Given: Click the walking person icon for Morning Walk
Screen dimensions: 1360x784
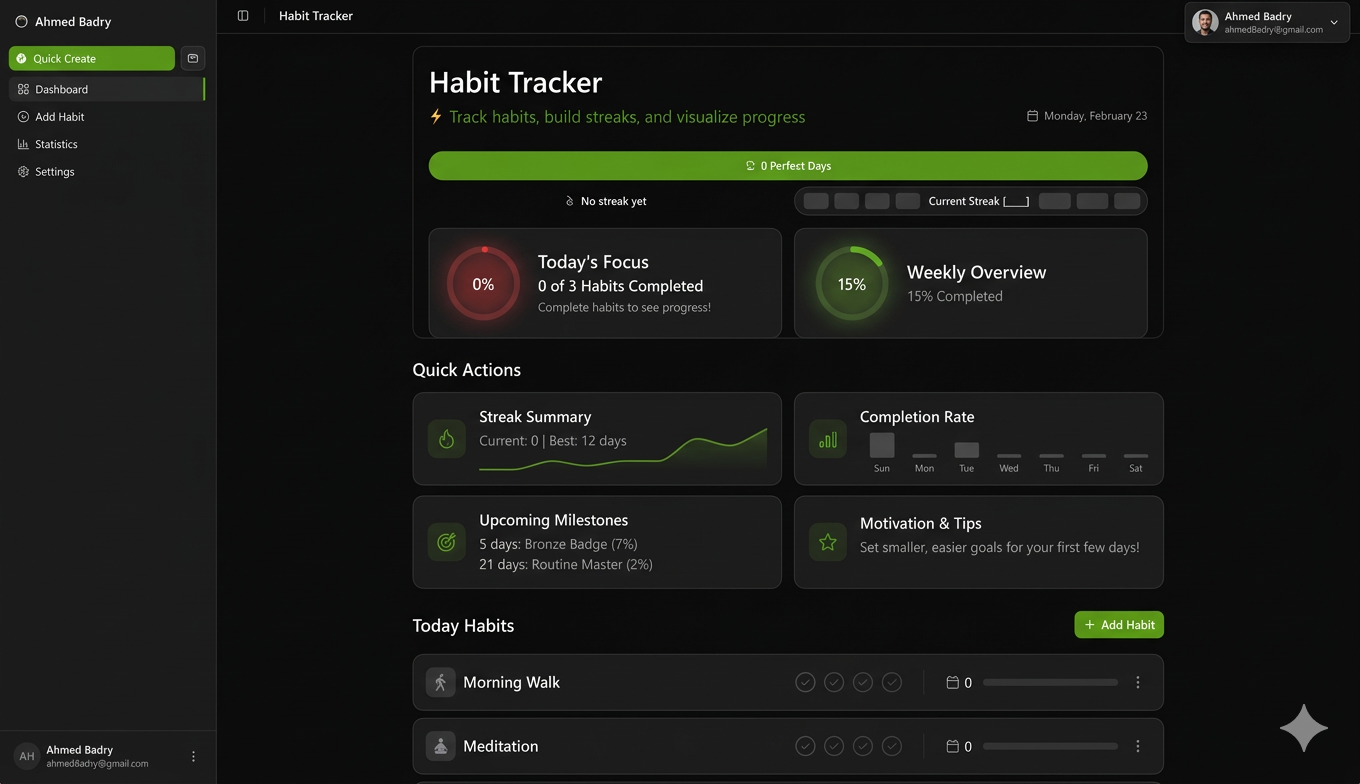Looking at the screenshot, I should tap(440, 682).
